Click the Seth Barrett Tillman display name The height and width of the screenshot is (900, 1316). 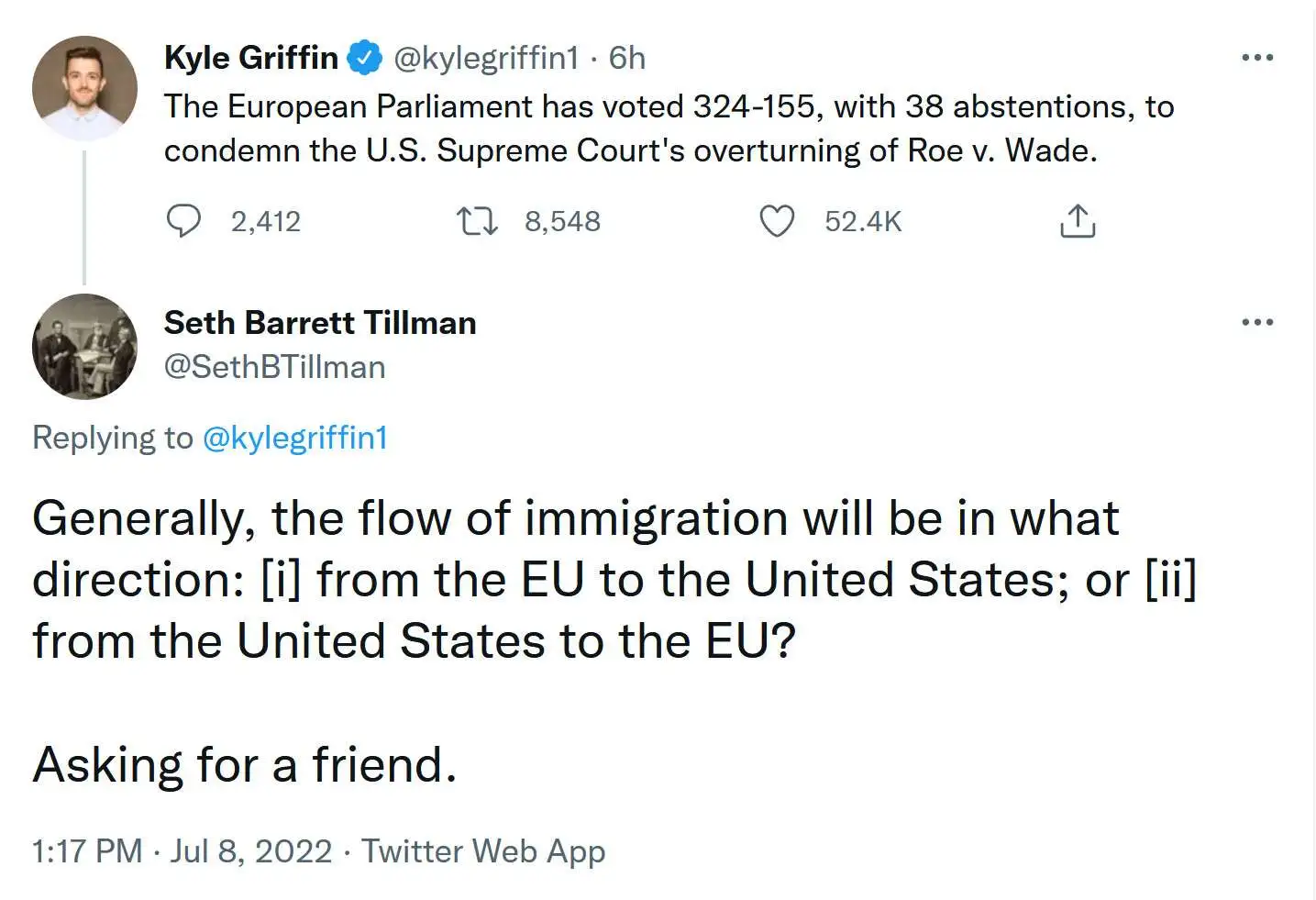[320, 323]
